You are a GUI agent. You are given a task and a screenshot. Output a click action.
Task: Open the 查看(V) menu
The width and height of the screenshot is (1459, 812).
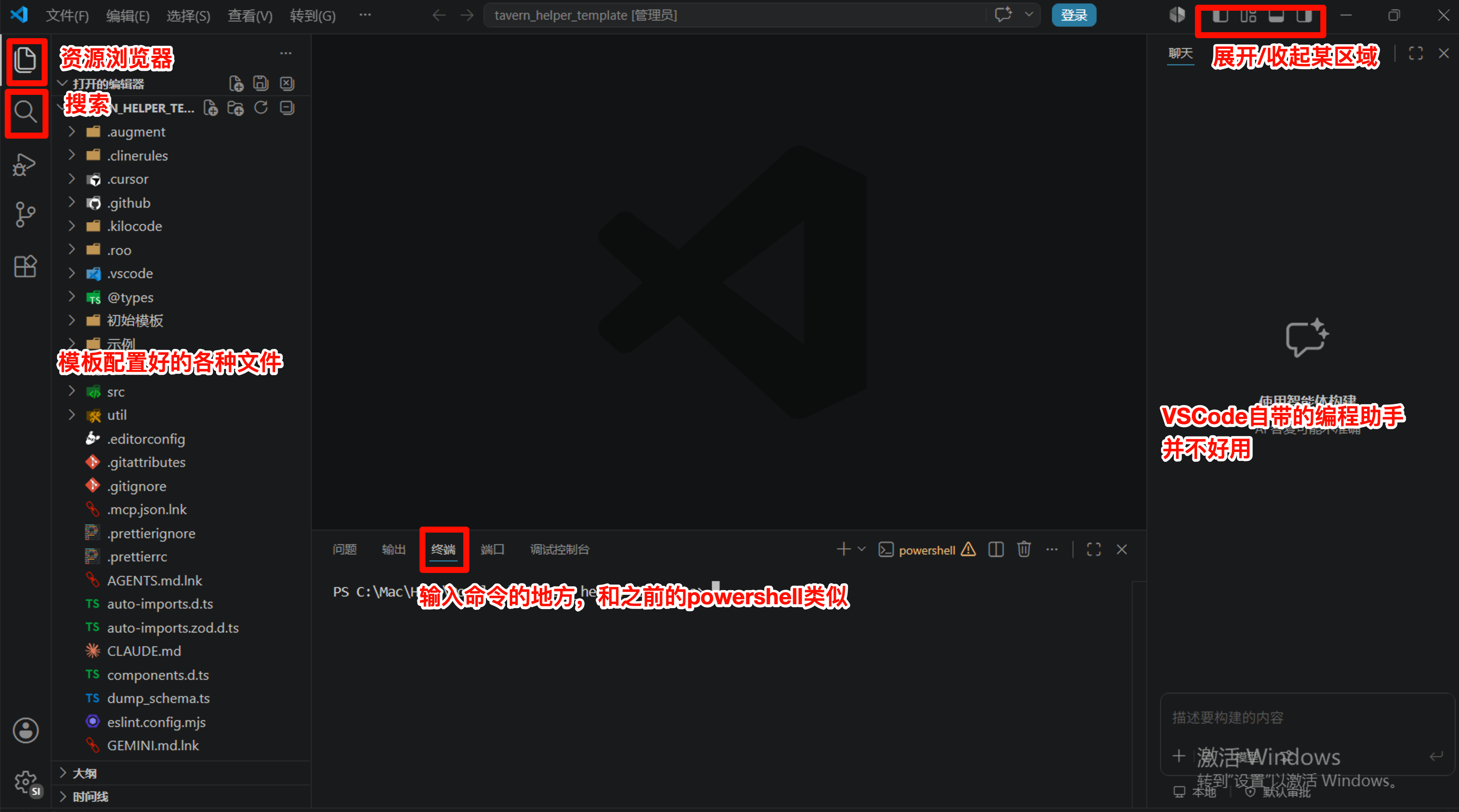pos(250,15)
